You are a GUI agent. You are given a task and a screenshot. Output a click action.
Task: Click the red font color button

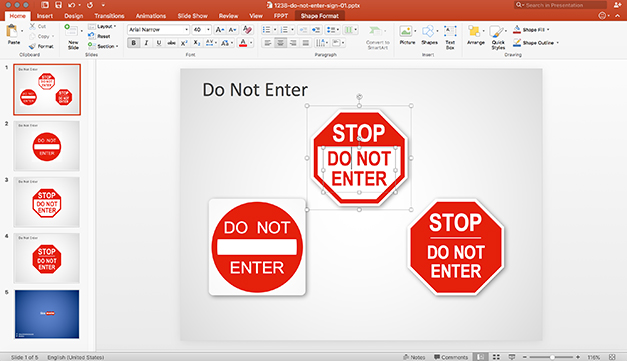coord(243,43)
